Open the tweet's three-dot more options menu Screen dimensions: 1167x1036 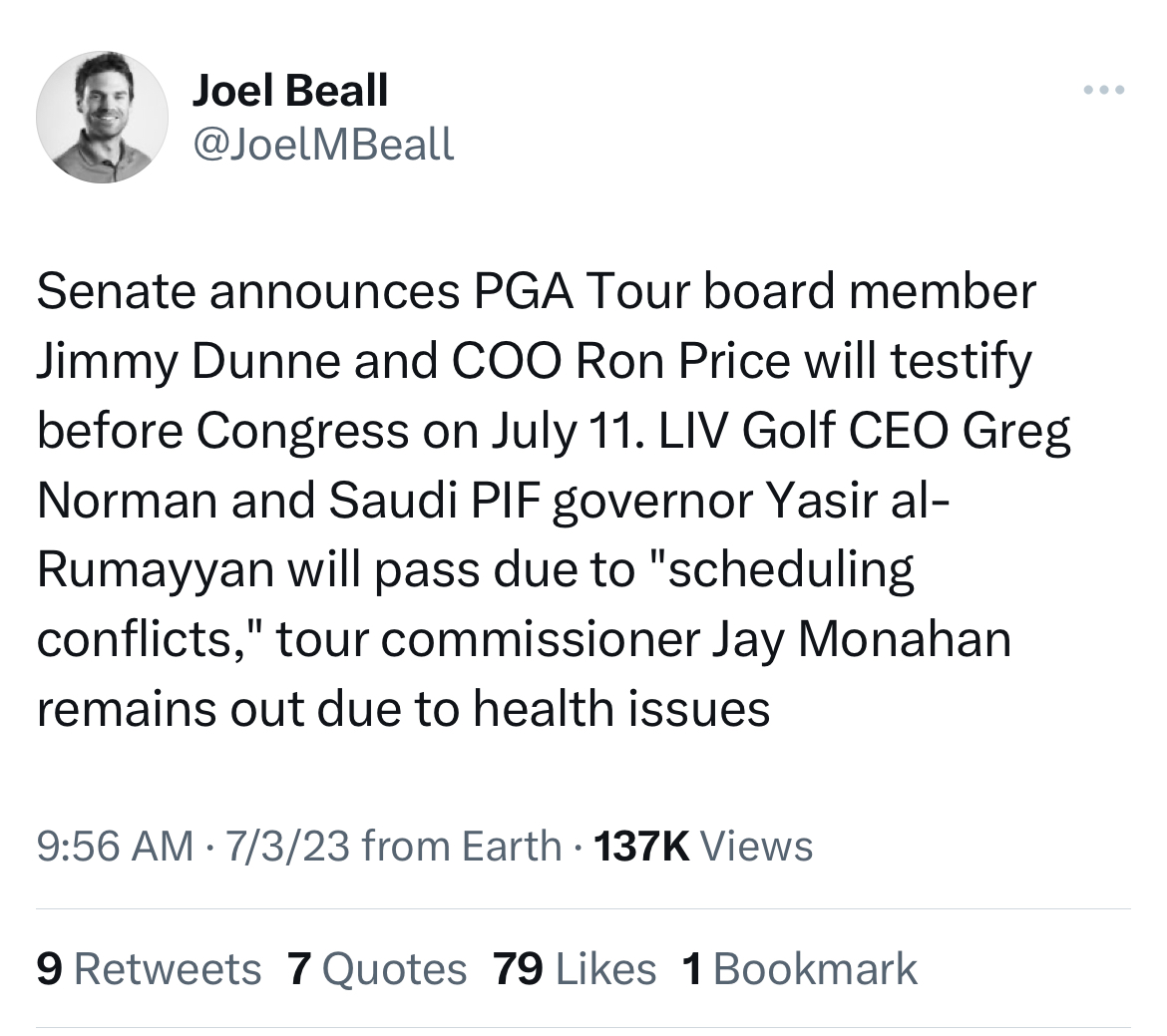1104,91
